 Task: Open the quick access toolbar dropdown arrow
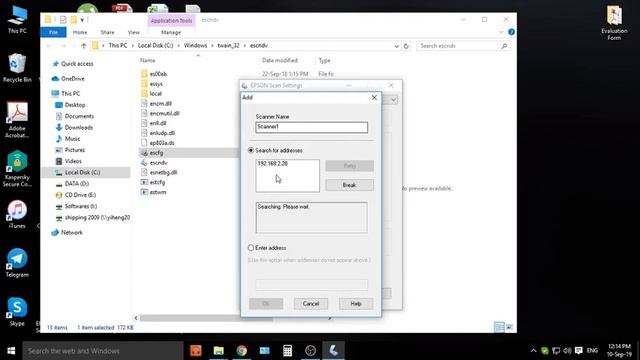click(82, 20)
